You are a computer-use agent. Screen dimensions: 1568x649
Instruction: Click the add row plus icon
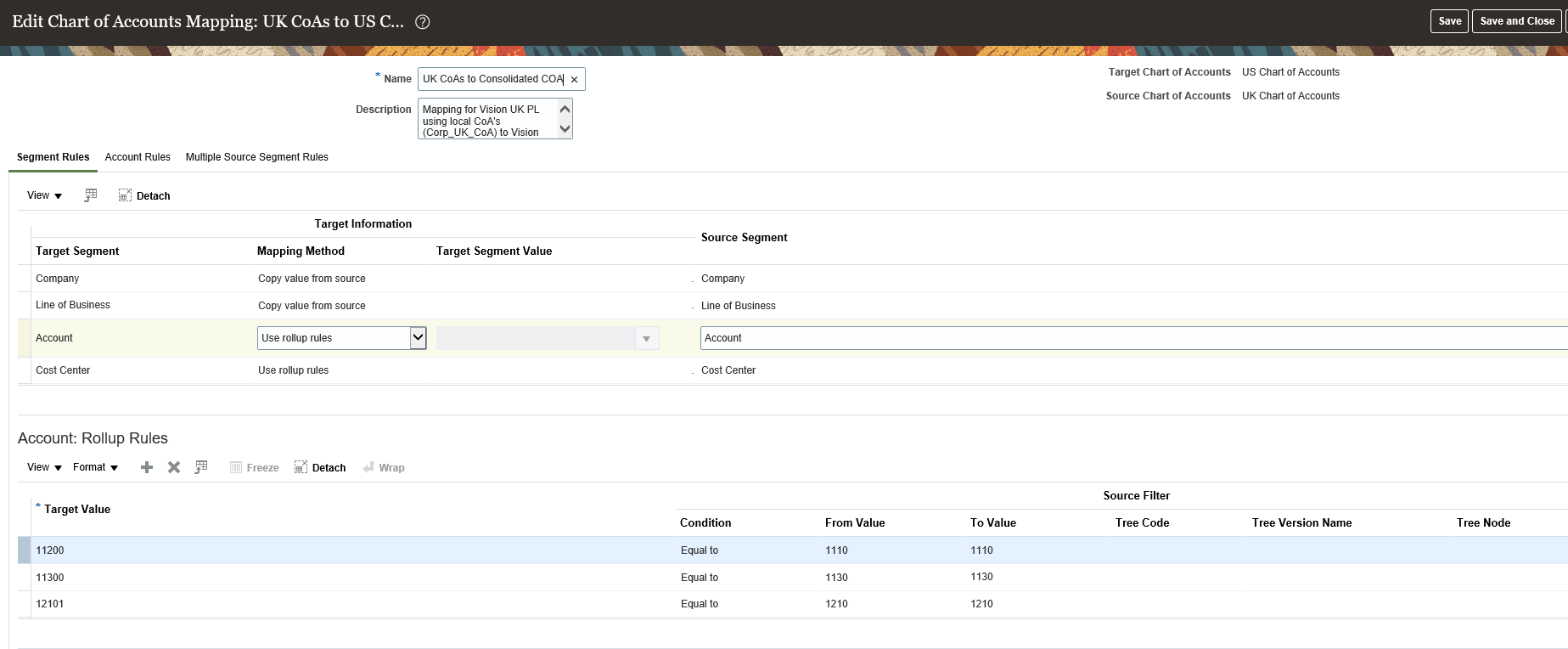(147, 467)
